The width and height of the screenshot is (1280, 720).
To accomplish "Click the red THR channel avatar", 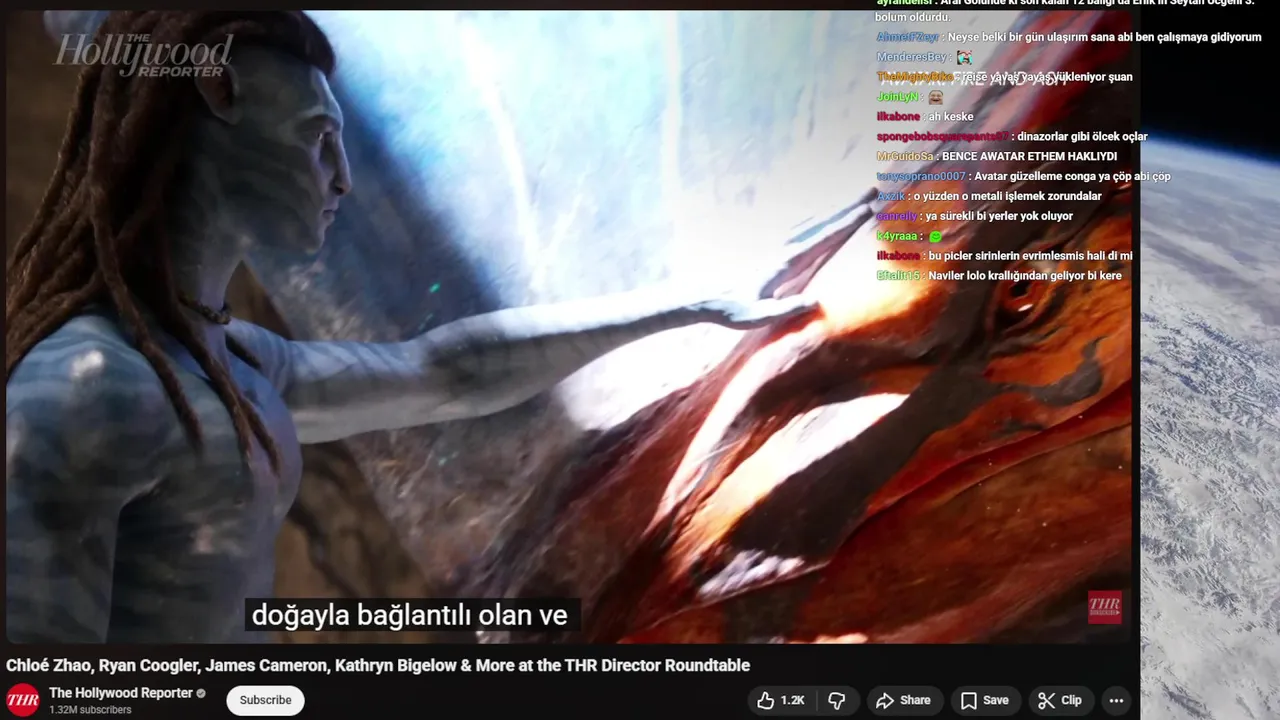I will tap(23, 700).
